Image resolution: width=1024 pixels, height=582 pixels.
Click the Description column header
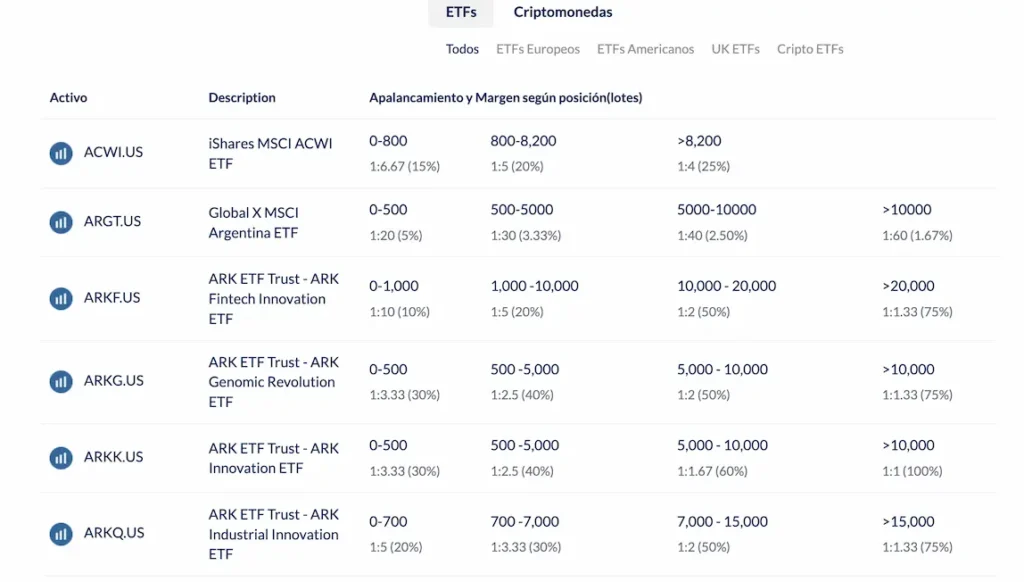tap(242, 97)
